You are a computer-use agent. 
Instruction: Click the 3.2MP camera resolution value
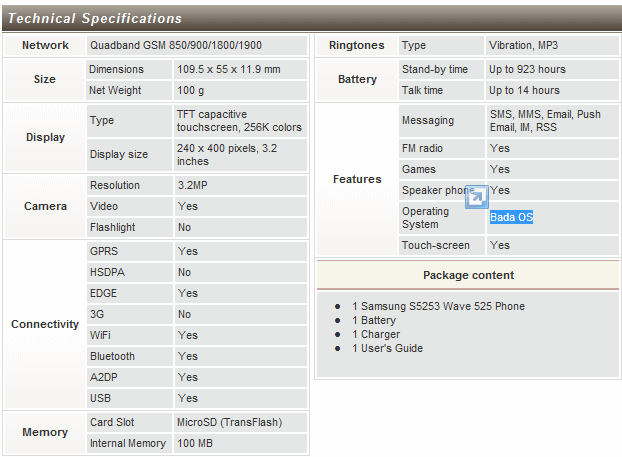pyautogui.click(x=192, y=185)
